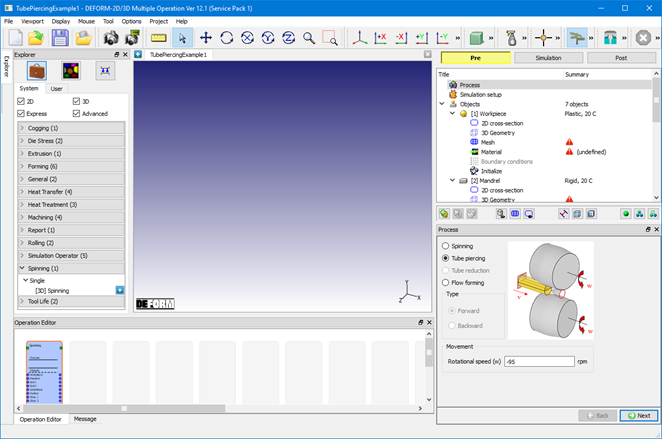Click the Save floppy disk icon

coord(60,38)
